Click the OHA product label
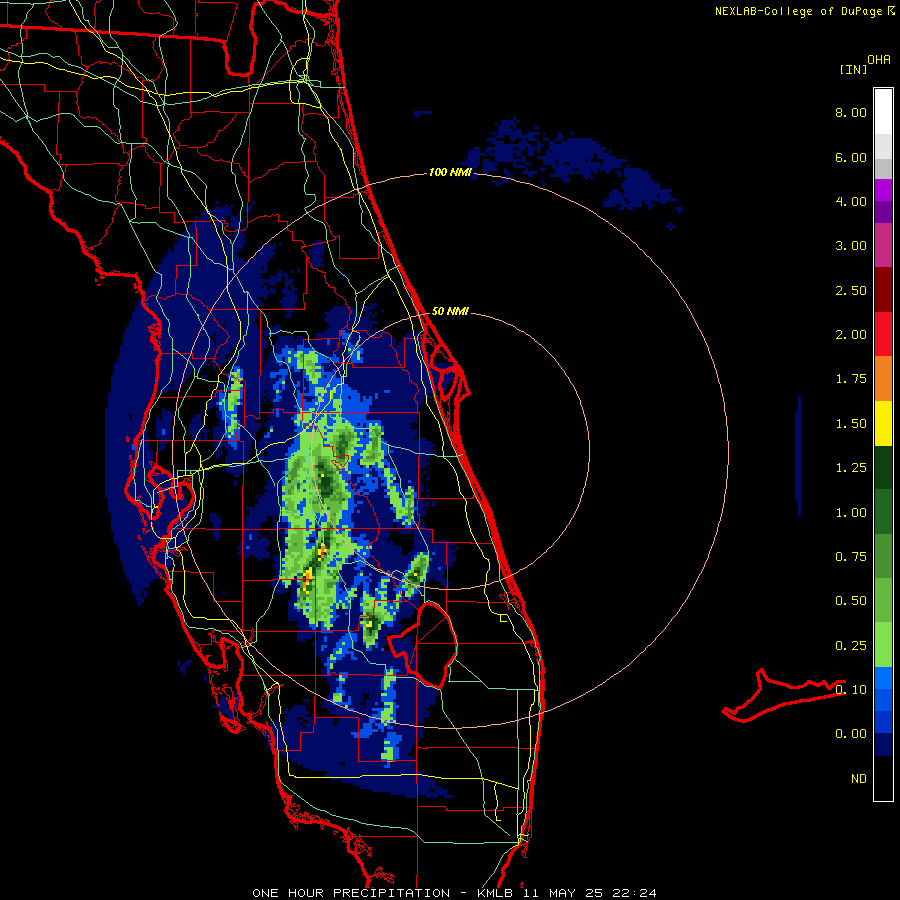Viewport: 900px width, 900px height. tap(879, 60)
